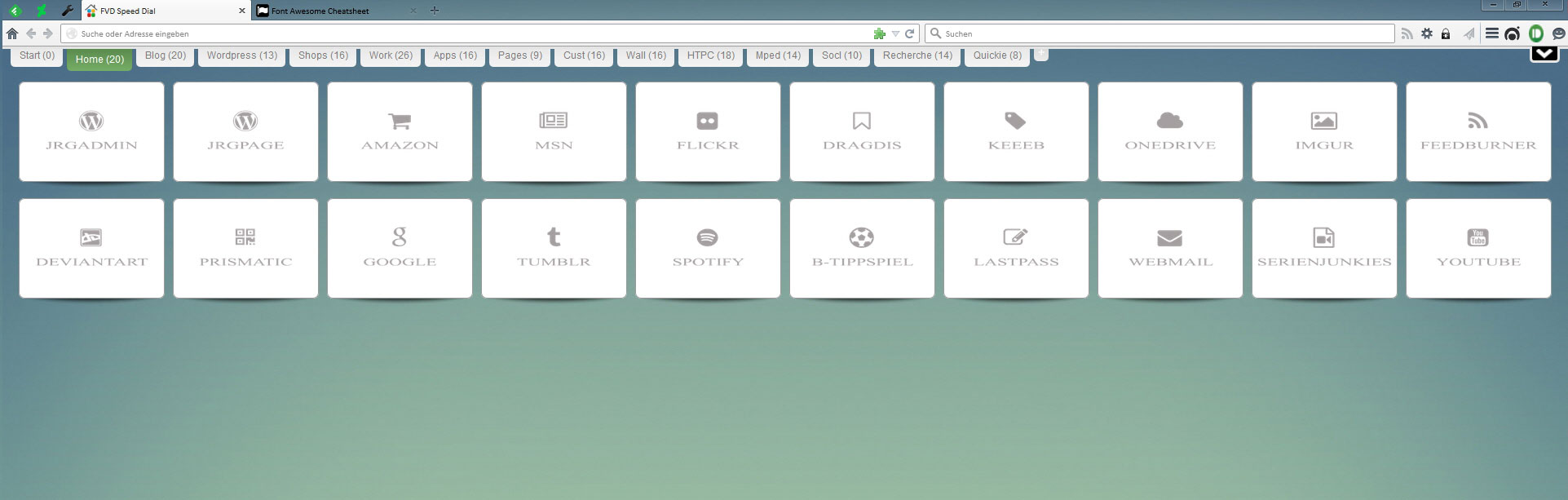Switch to the Quickie (8) group
Viewport: 1568px width, 500px height.
(x=997, y=55)
